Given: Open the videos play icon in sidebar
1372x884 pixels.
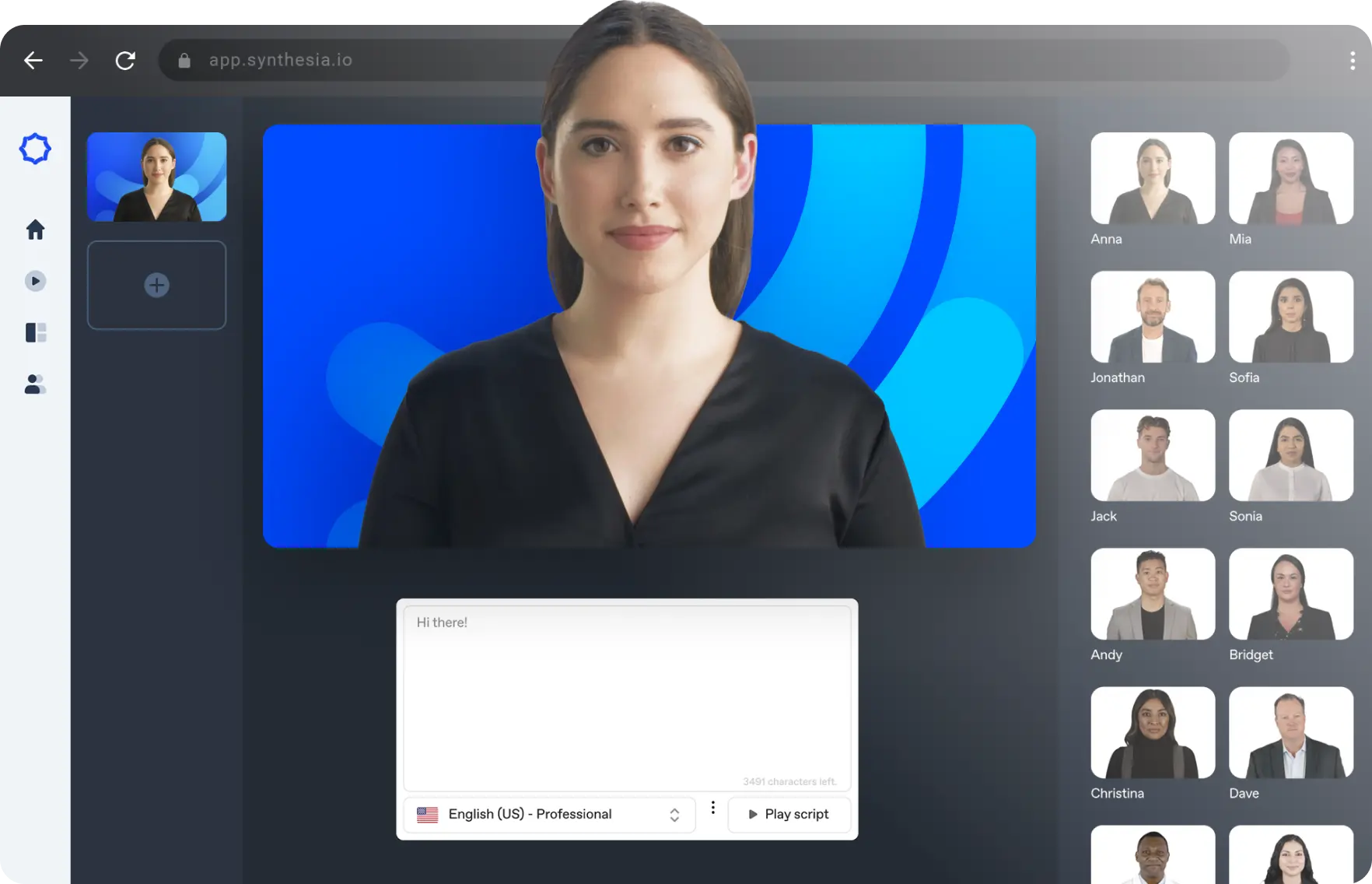Looking at the screenshot, I should [35, 281].
